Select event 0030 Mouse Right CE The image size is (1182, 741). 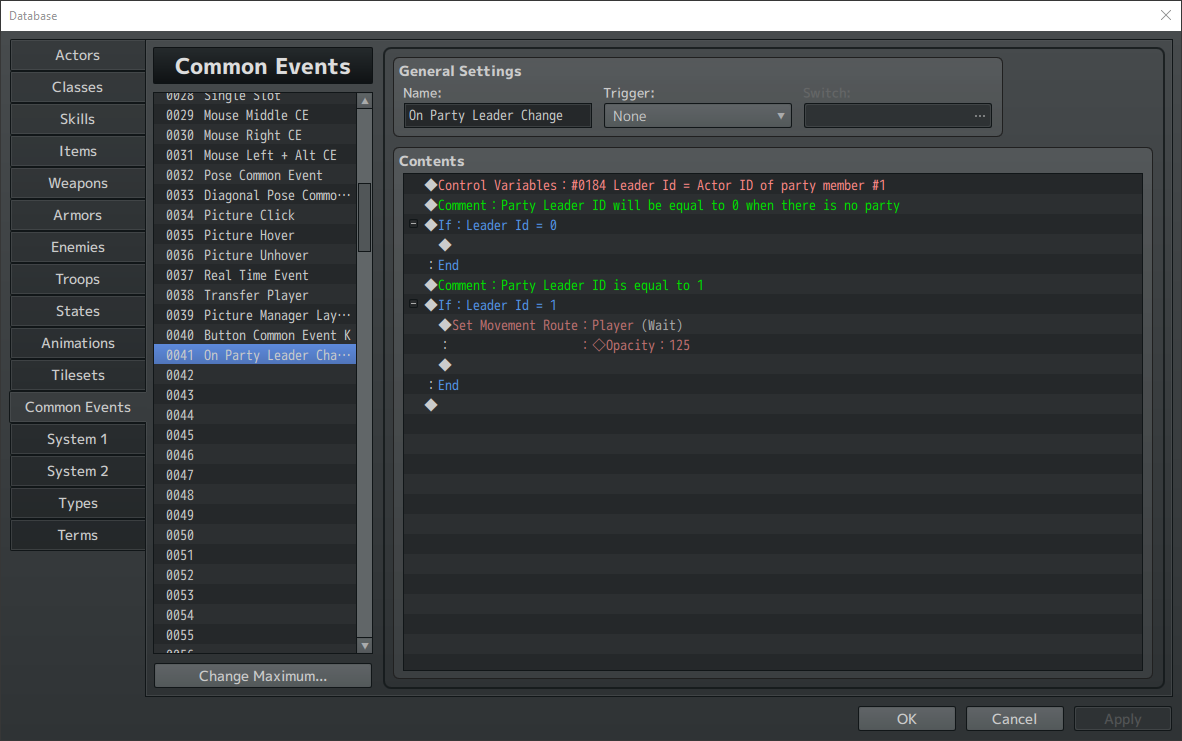(255, 135)
